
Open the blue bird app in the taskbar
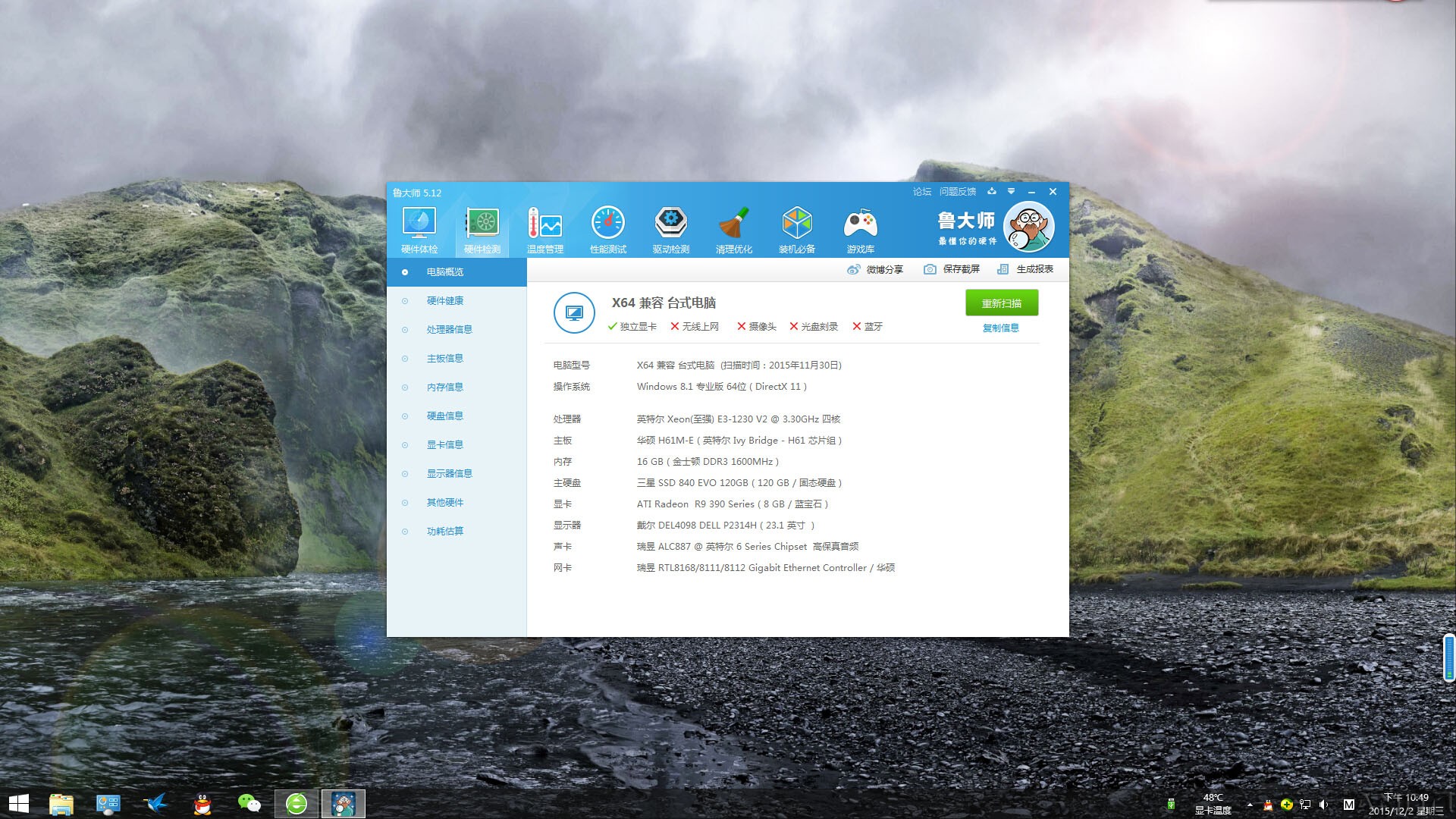pos(155,804)
